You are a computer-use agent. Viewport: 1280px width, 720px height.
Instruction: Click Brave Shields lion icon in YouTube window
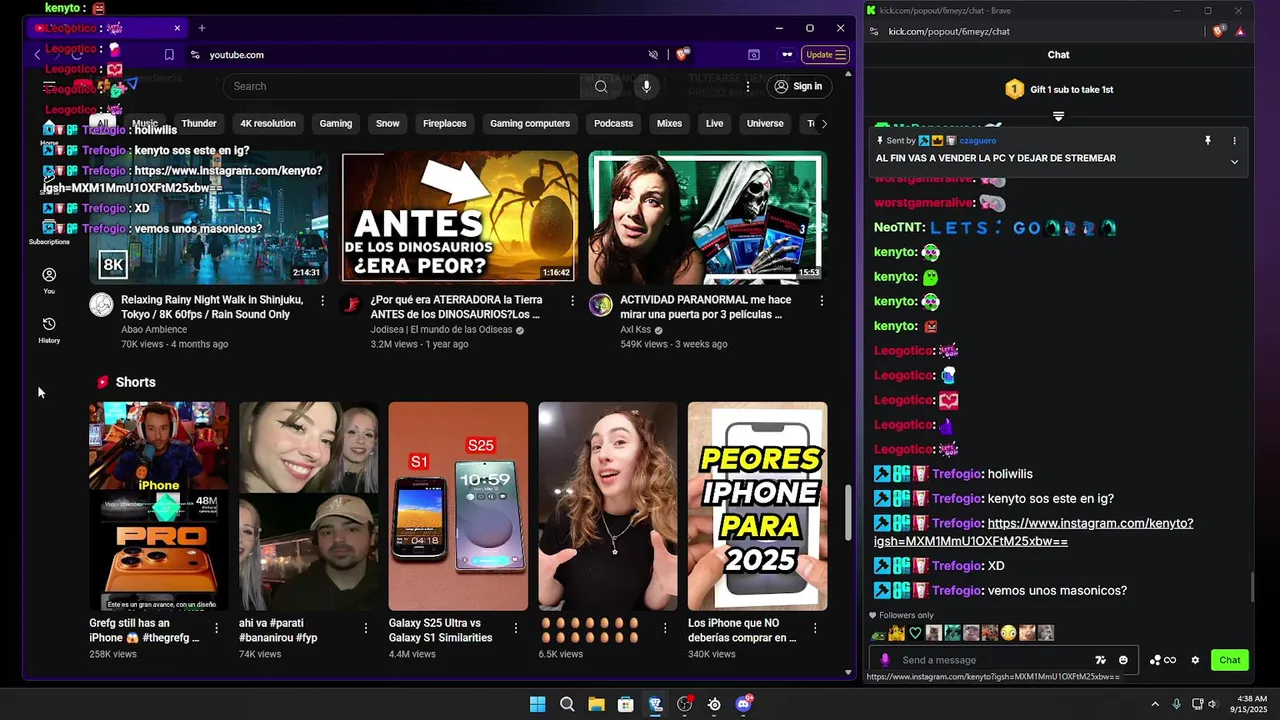point(682,55)
